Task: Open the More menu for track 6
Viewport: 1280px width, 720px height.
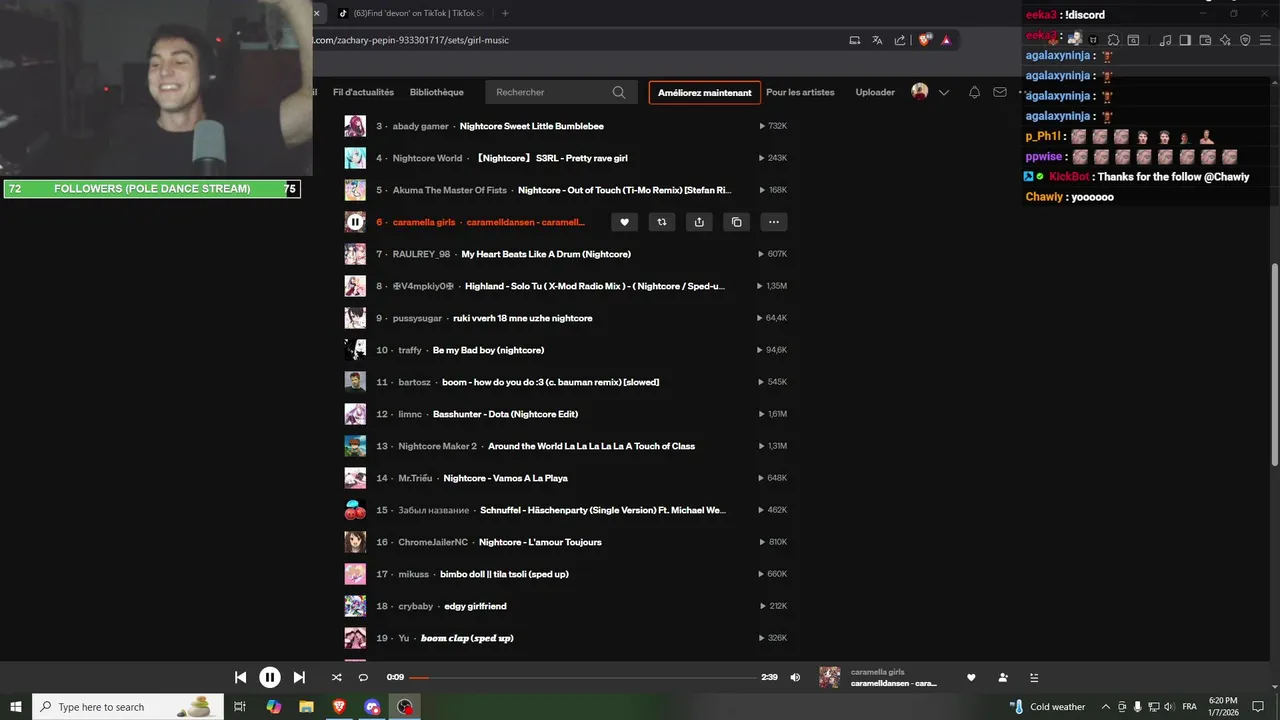Action: 774,222
